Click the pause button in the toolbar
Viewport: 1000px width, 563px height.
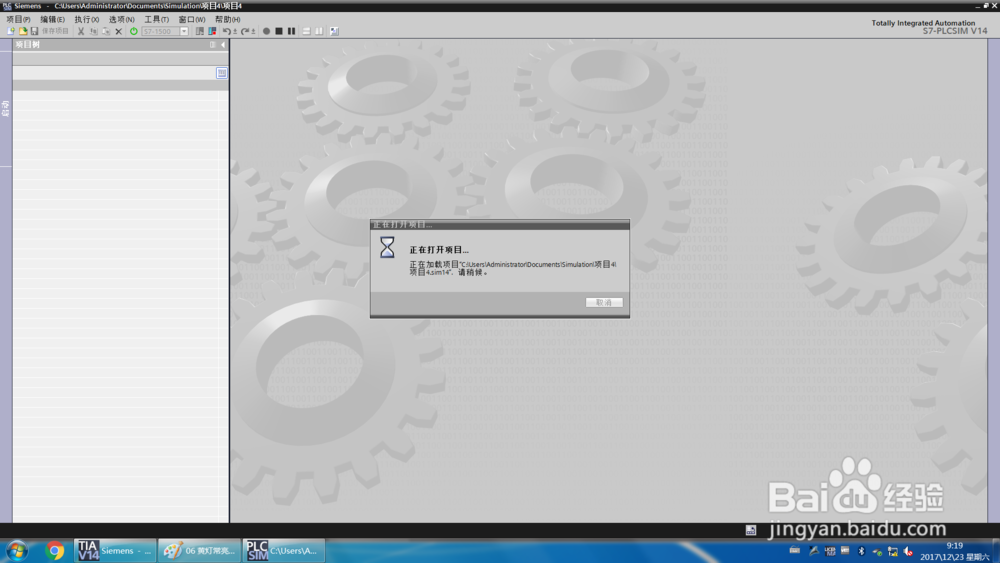[291, 31]
